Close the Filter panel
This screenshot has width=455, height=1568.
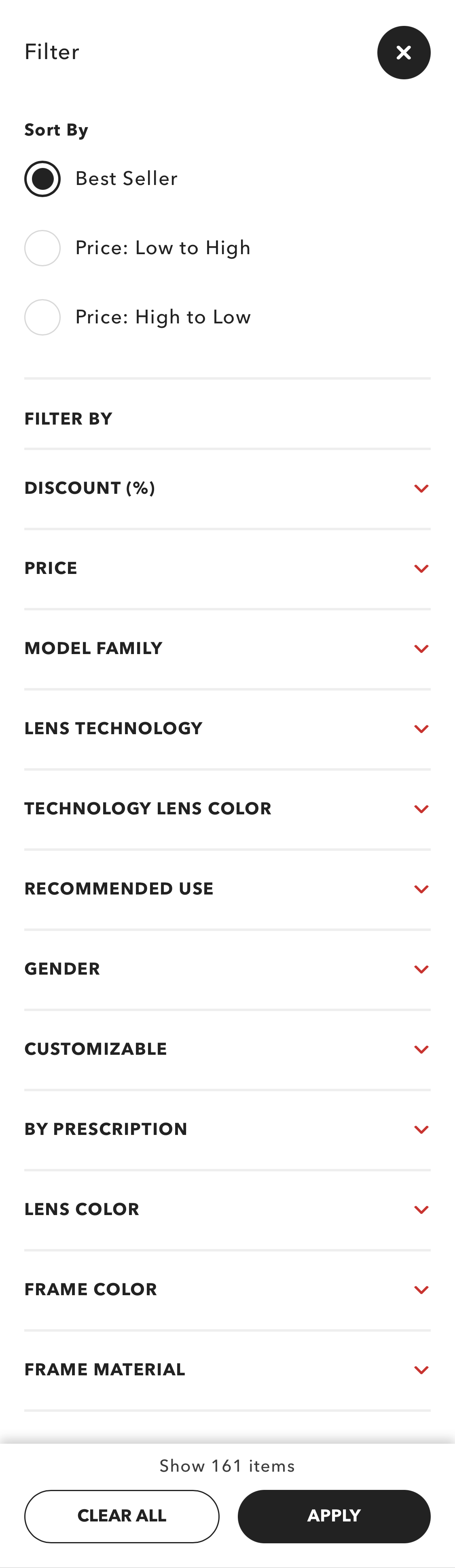(404, 53)
